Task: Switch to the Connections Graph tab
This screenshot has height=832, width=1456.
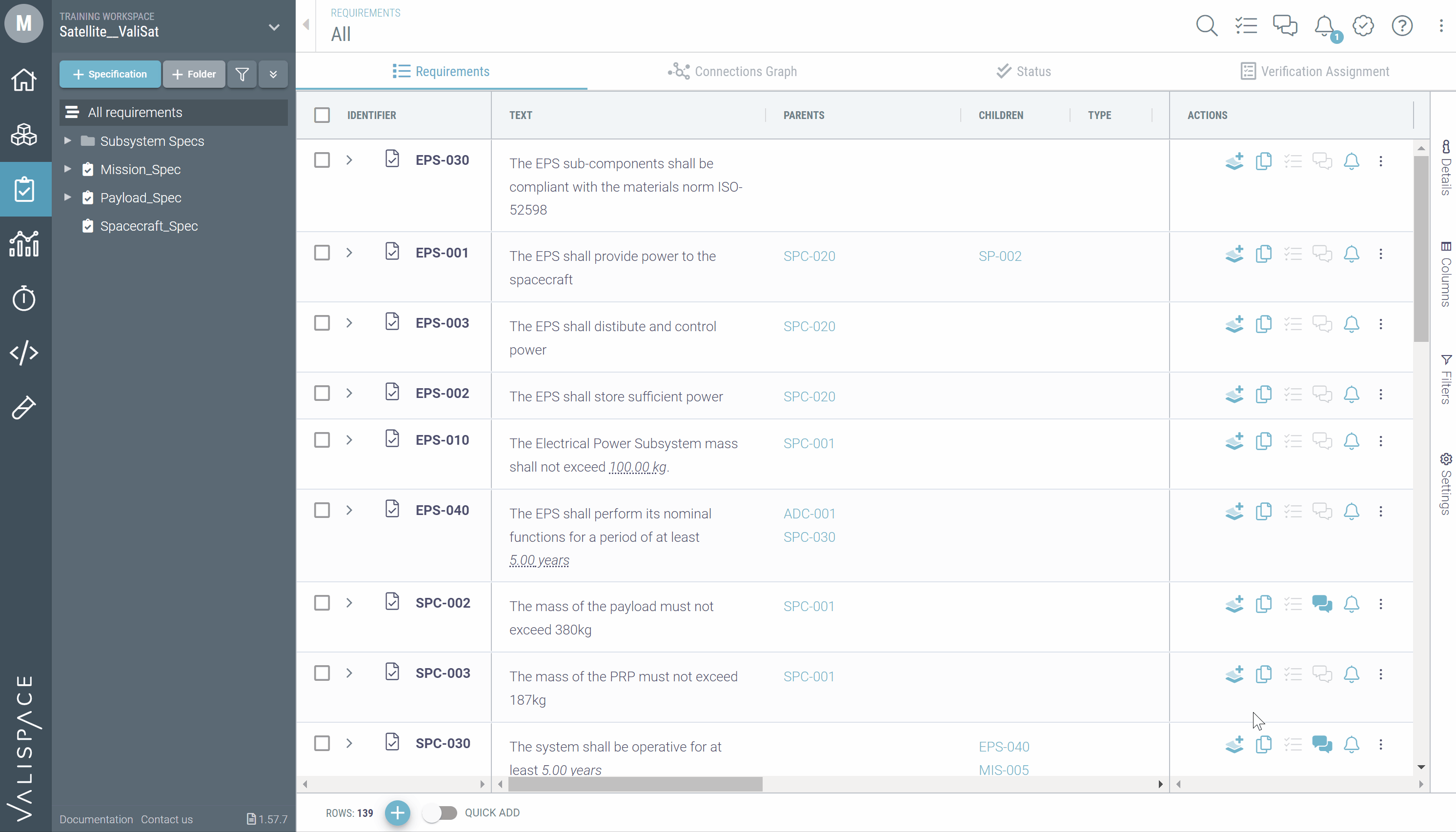Action: (732, 71)
